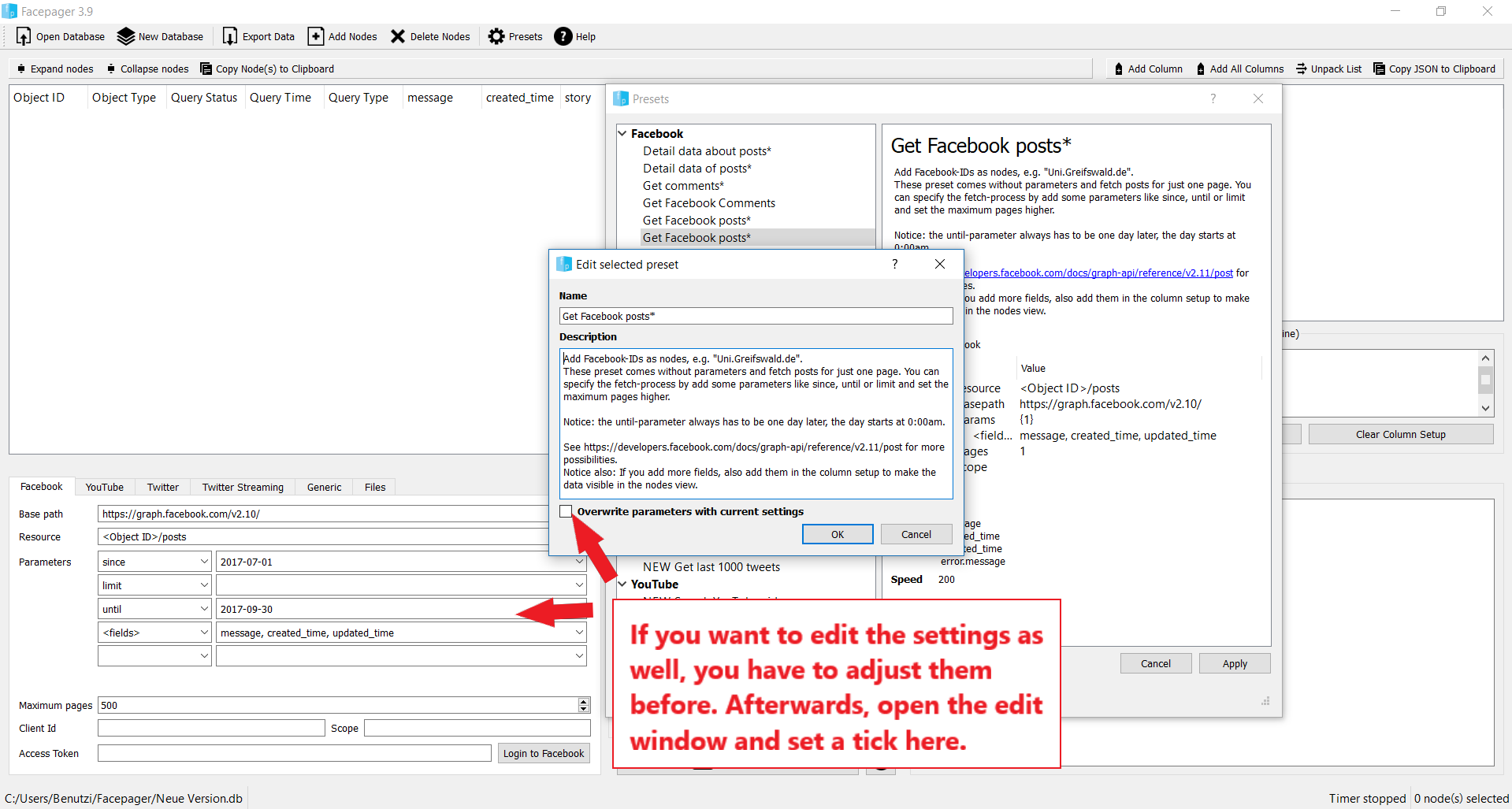Switch to the Files tab
This screenshot has height=809, width=1512.
pos(375,488)
